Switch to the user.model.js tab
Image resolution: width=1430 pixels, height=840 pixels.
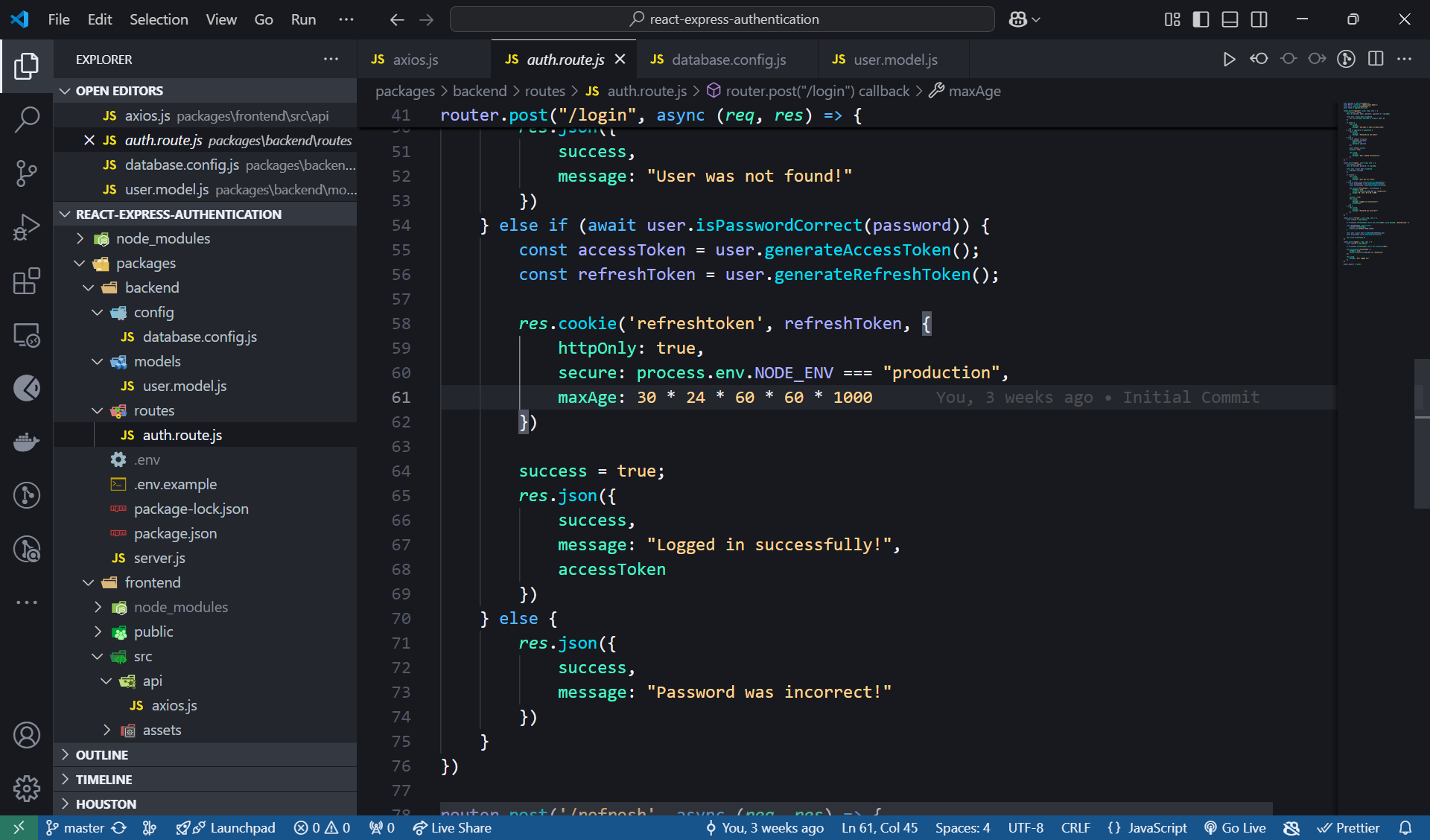895,60
